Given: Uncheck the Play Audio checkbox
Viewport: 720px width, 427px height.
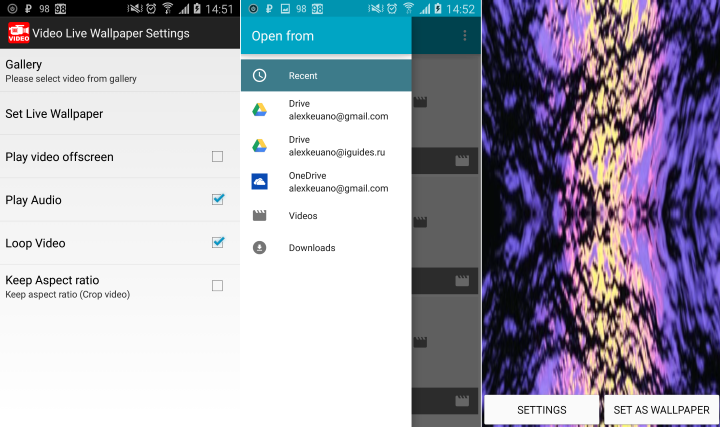Looking at the screenshot, I should (x=218, y=200).
